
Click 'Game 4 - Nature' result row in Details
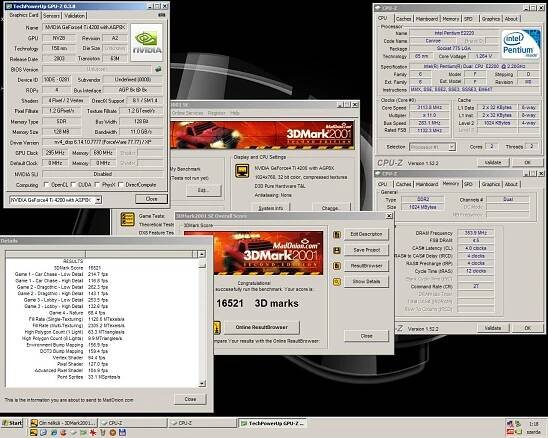coord(76,313)
